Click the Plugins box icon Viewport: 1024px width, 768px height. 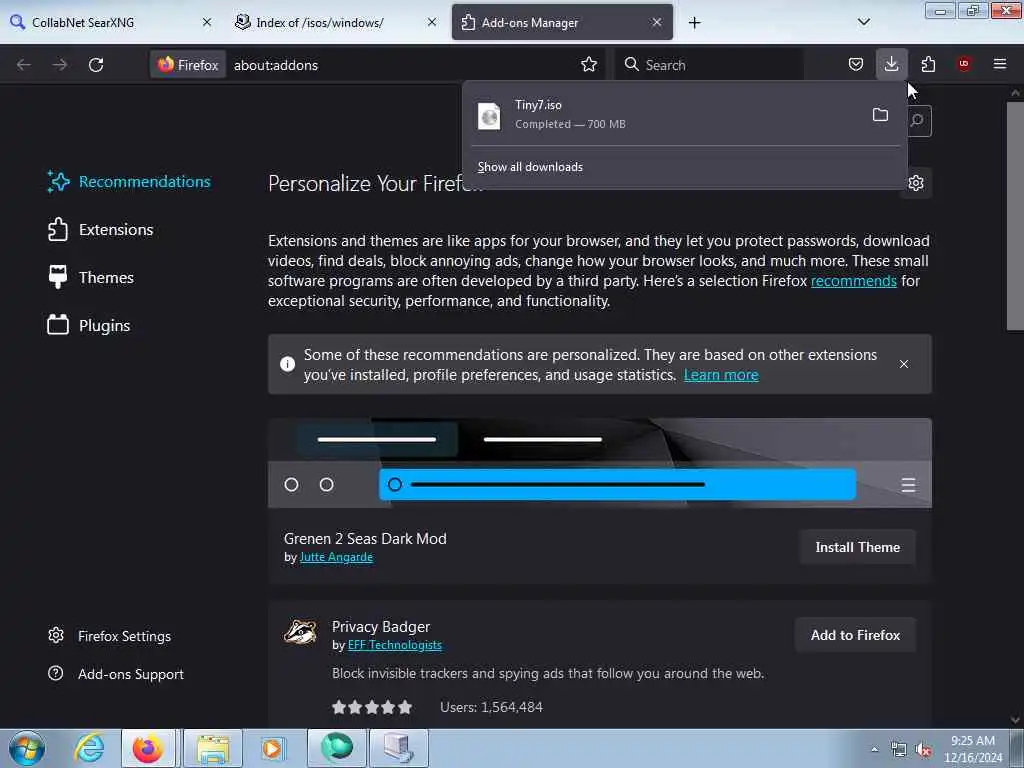tap(58, 325)
